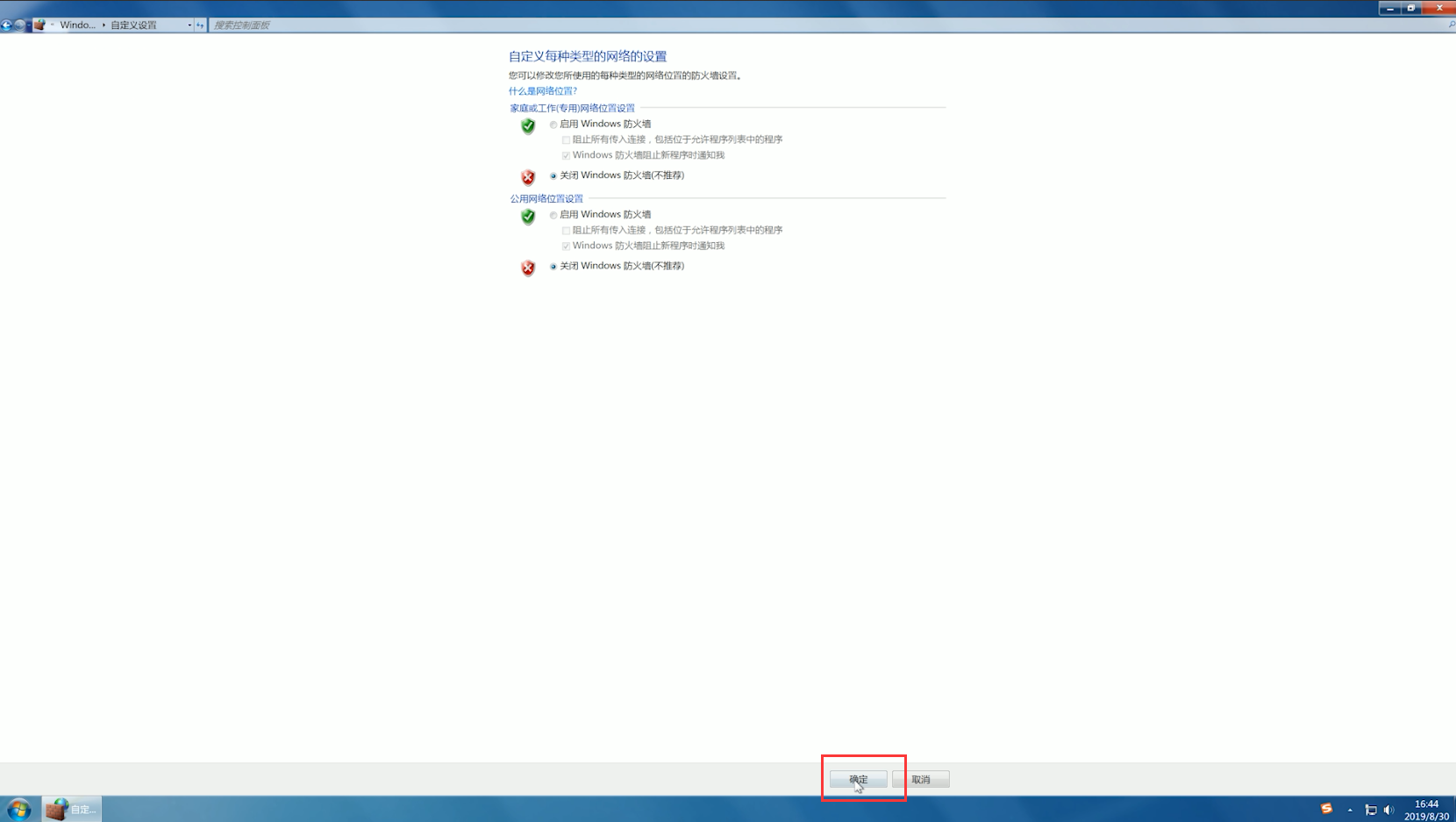Viewport: 1456px width, 822px height.
Task: Restore down the firewall settings window
Action: [x=1411, y=8]
